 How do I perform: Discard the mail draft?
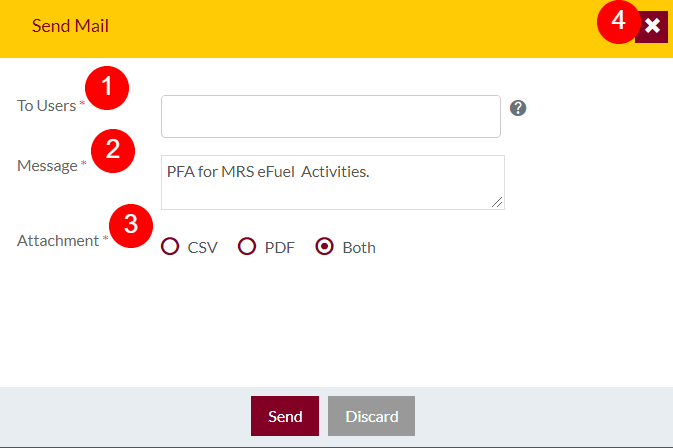[372, 416]
